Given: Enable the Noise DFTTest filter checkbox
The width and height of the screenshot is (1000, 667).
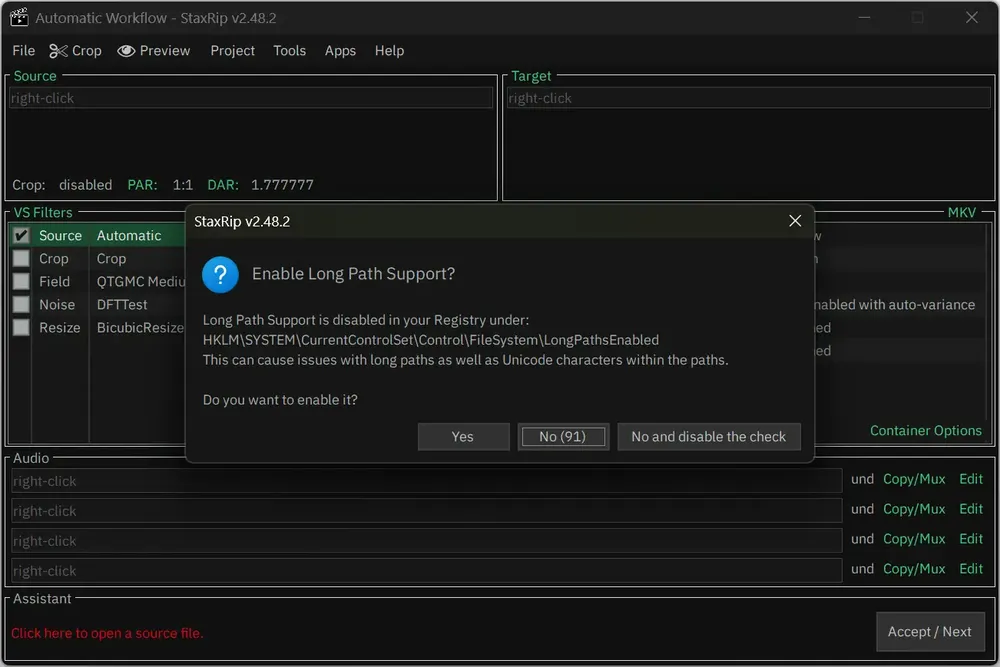Looking at the screenshot, I should (21, 304).
